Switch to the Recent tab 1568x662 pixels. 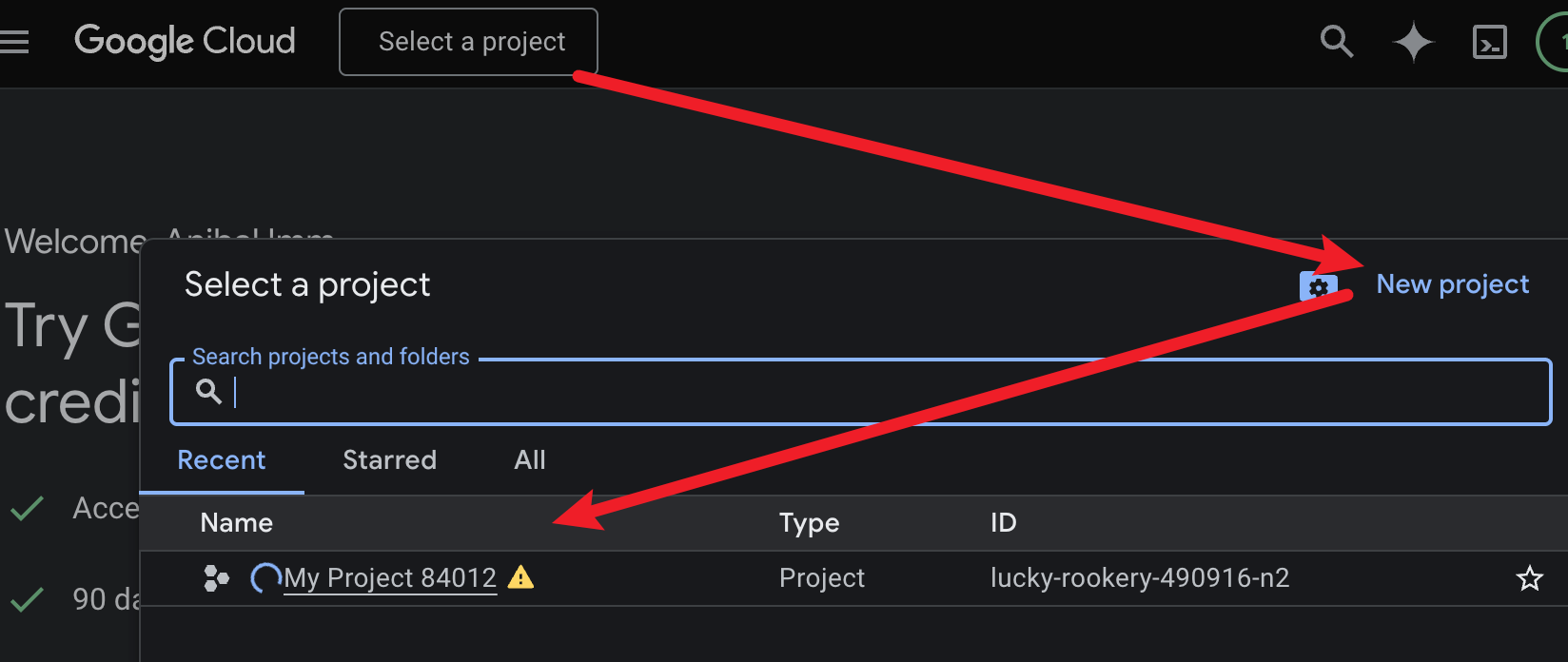tap(222, 460)
